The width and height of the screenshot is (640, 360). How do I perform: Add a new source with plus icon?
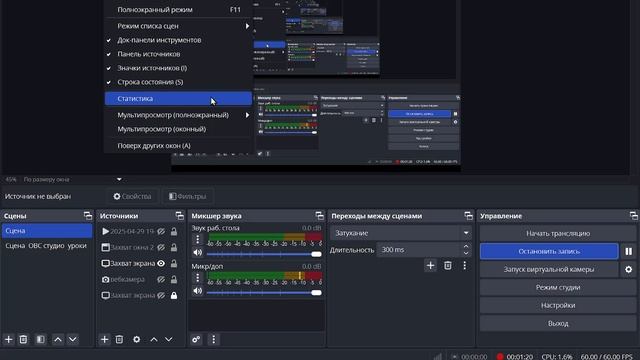[104, 339]
